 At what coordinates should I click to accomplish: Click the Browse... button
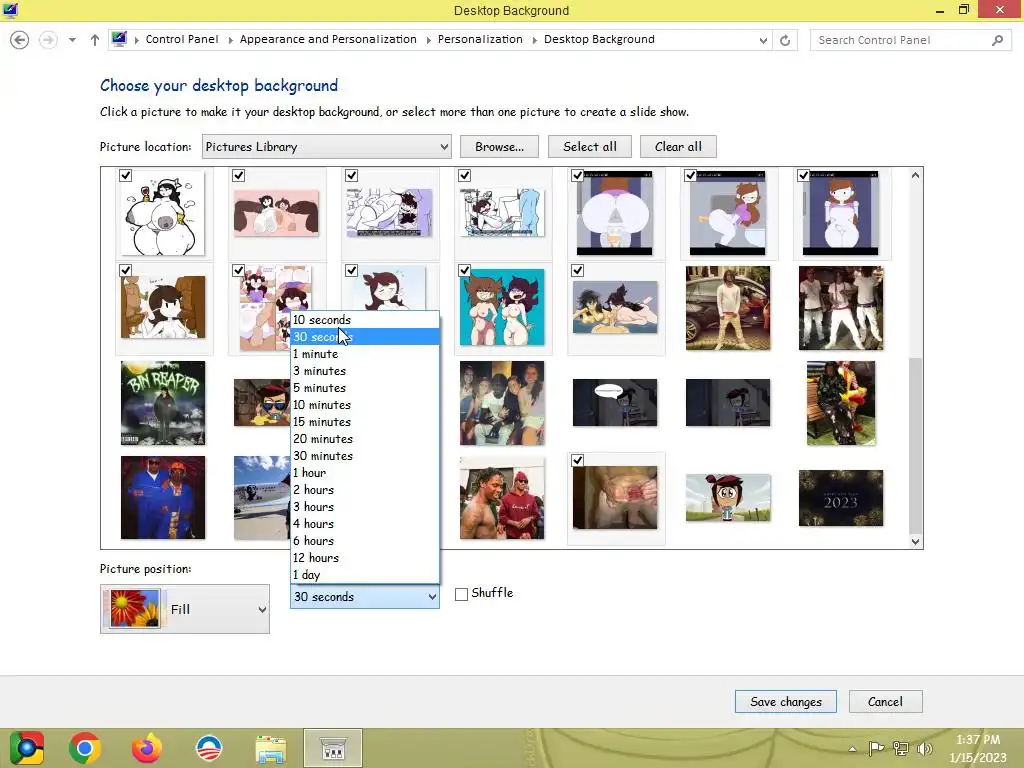(x=500, y=147)
